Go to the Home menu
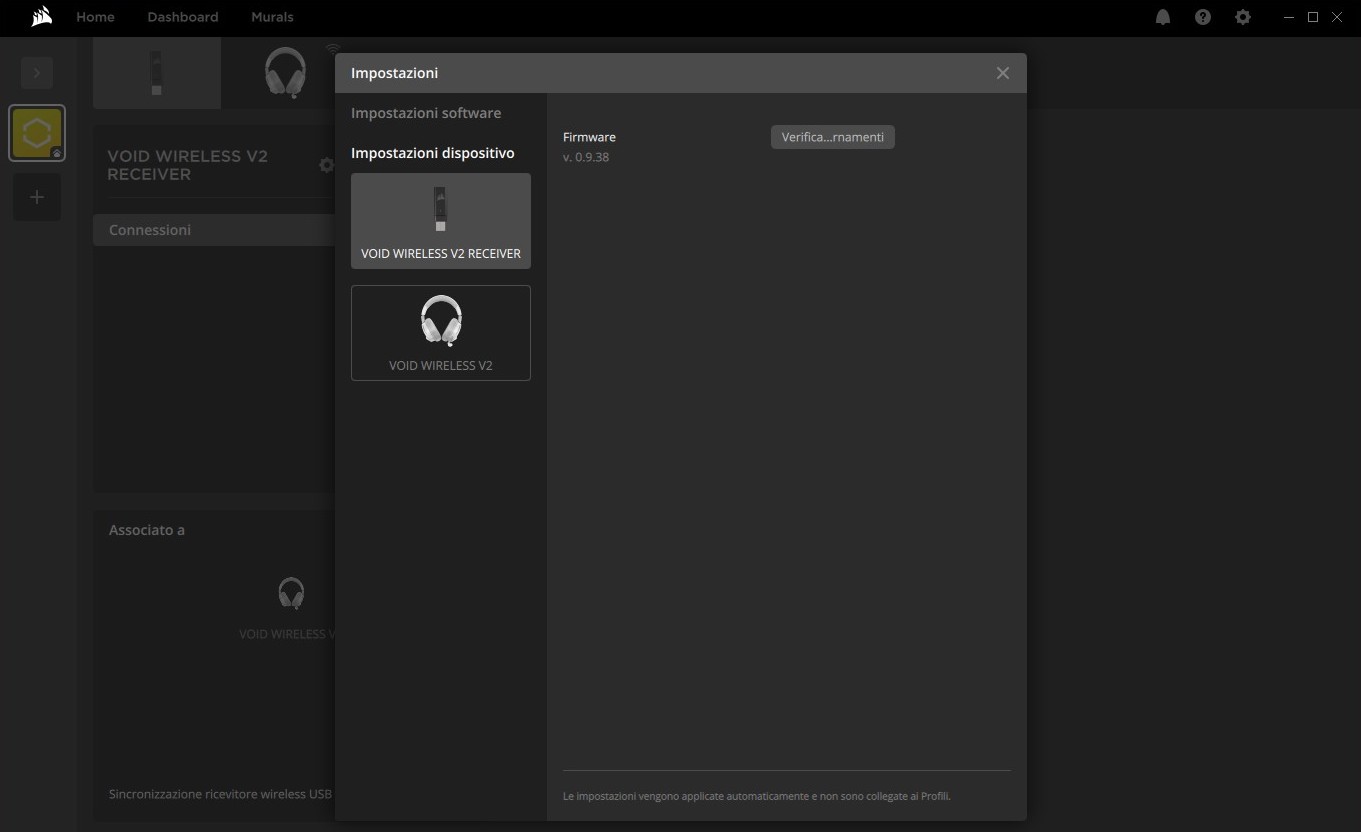Image resolution: width=1361 pixels, height=832 pixels. tap(95, 17)
